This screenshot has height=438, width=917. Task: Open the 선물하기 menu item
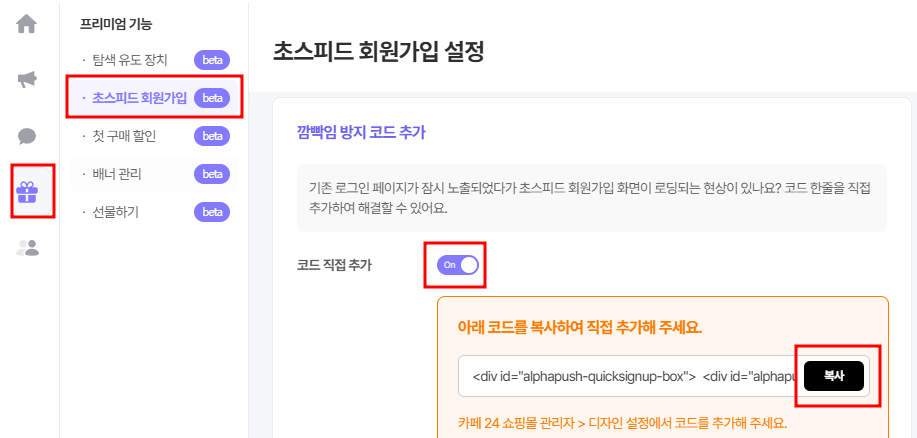point(115,212)
